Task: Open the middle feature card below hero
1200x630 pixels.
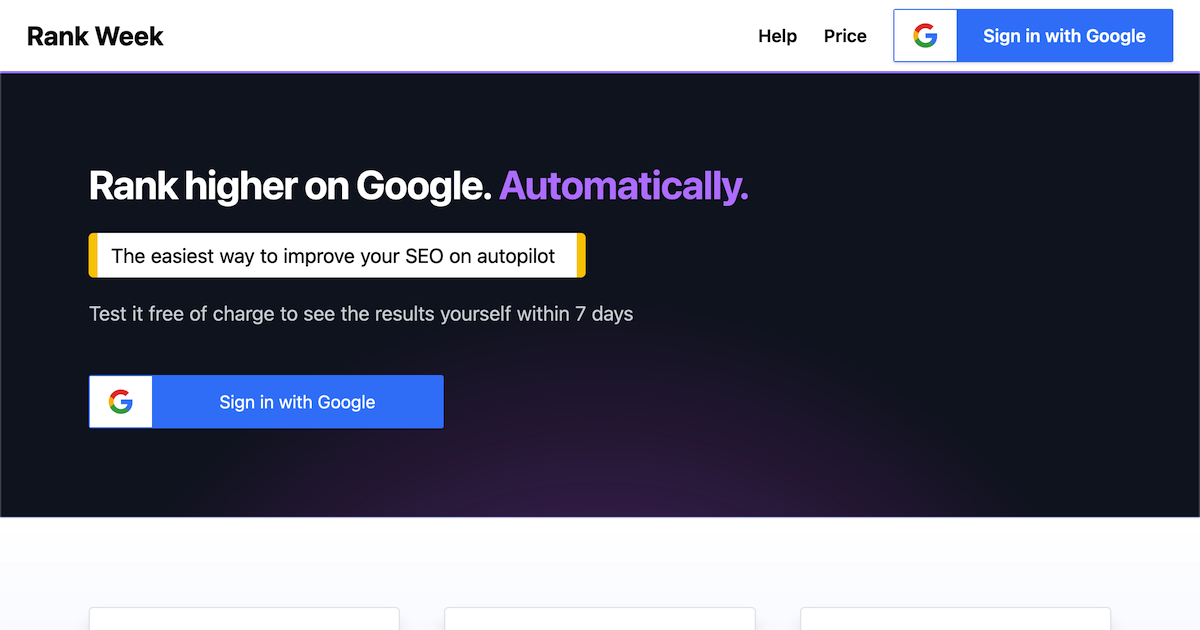Action: pyautogui.click(x=599, y=619)
